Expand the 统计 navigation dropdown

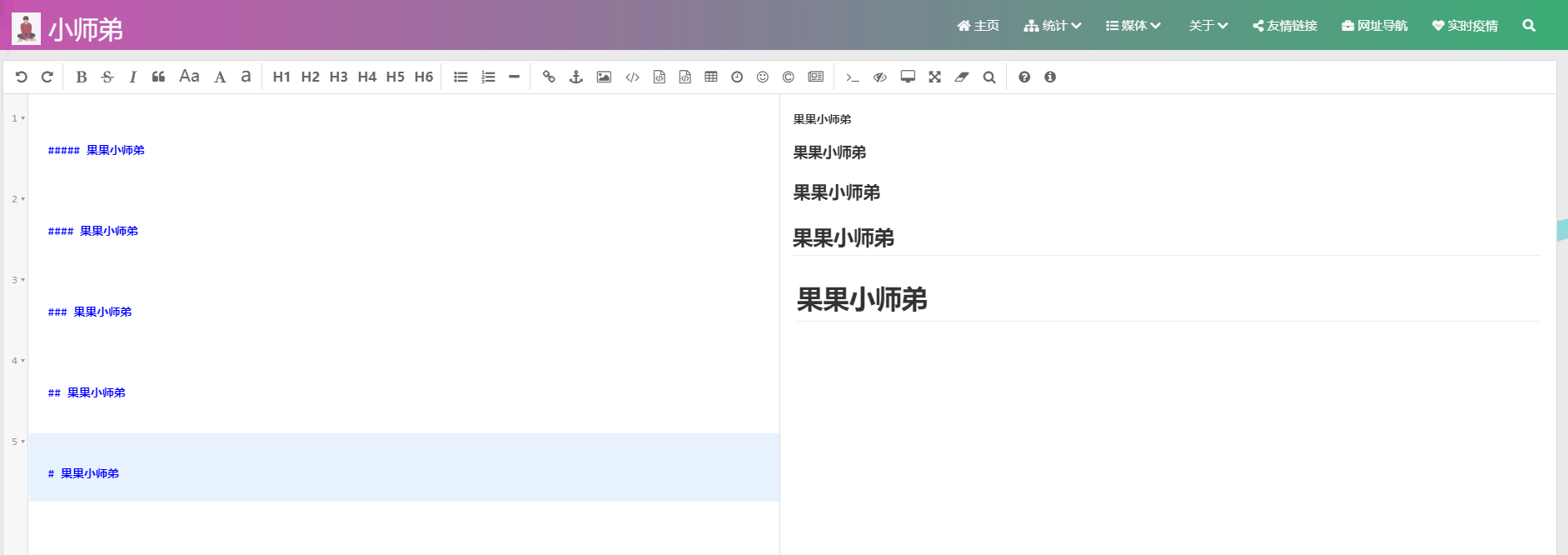(x=1053, y=26)
